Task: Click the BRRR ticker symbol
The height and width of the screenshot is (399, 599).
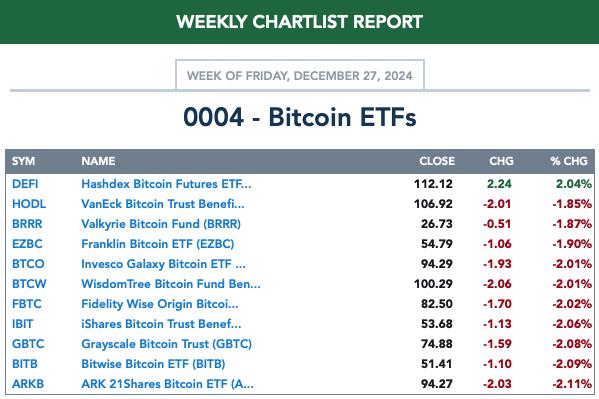Action: pos(27,224)
